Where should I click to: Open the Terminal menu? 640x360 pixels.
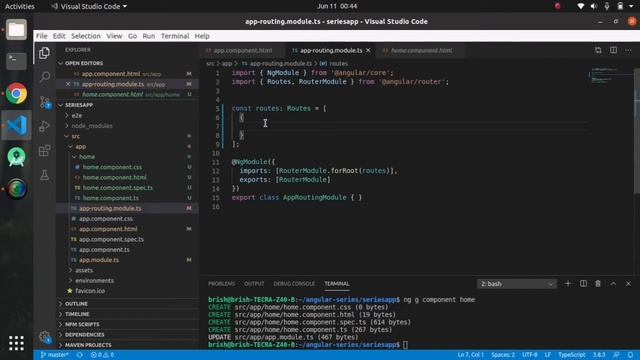[175, 36]
